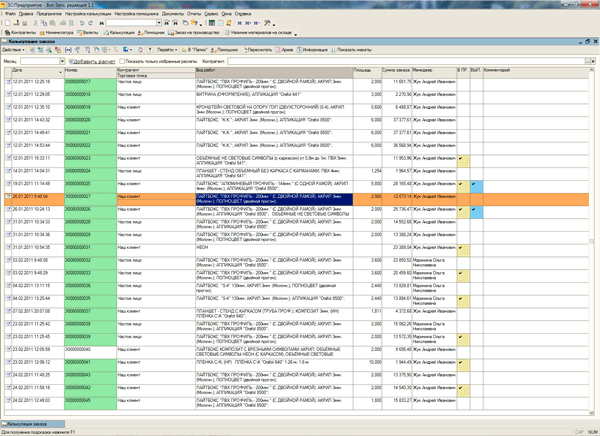Click В "Папки" folder toolbar button

pos(194,50)
